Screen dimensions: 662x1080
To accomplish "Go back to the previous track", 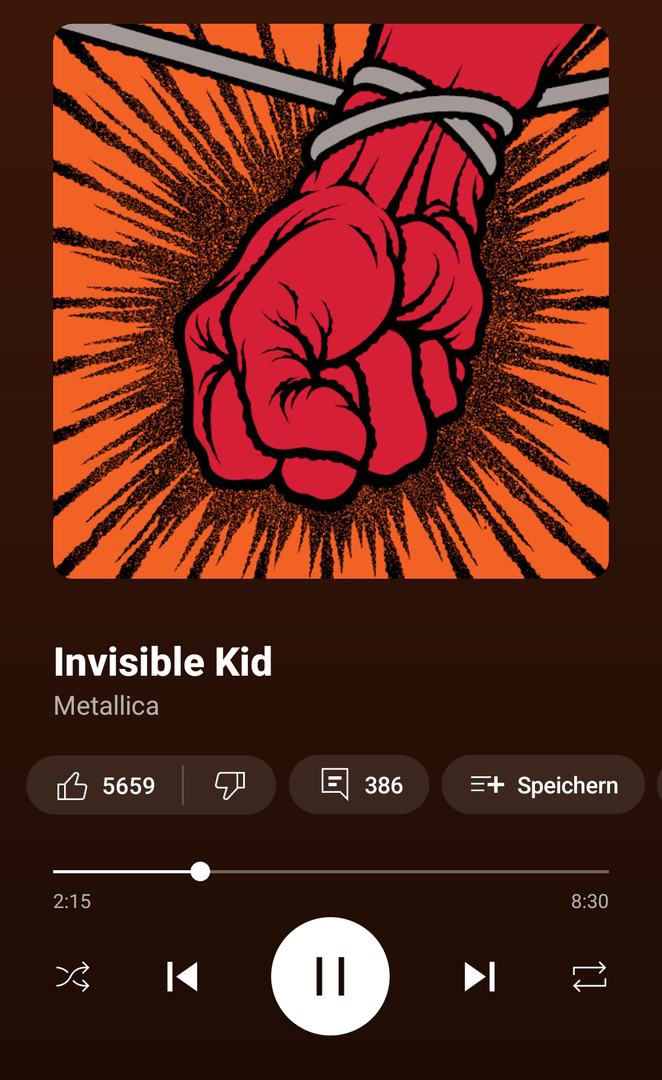I will coord(182,976).
